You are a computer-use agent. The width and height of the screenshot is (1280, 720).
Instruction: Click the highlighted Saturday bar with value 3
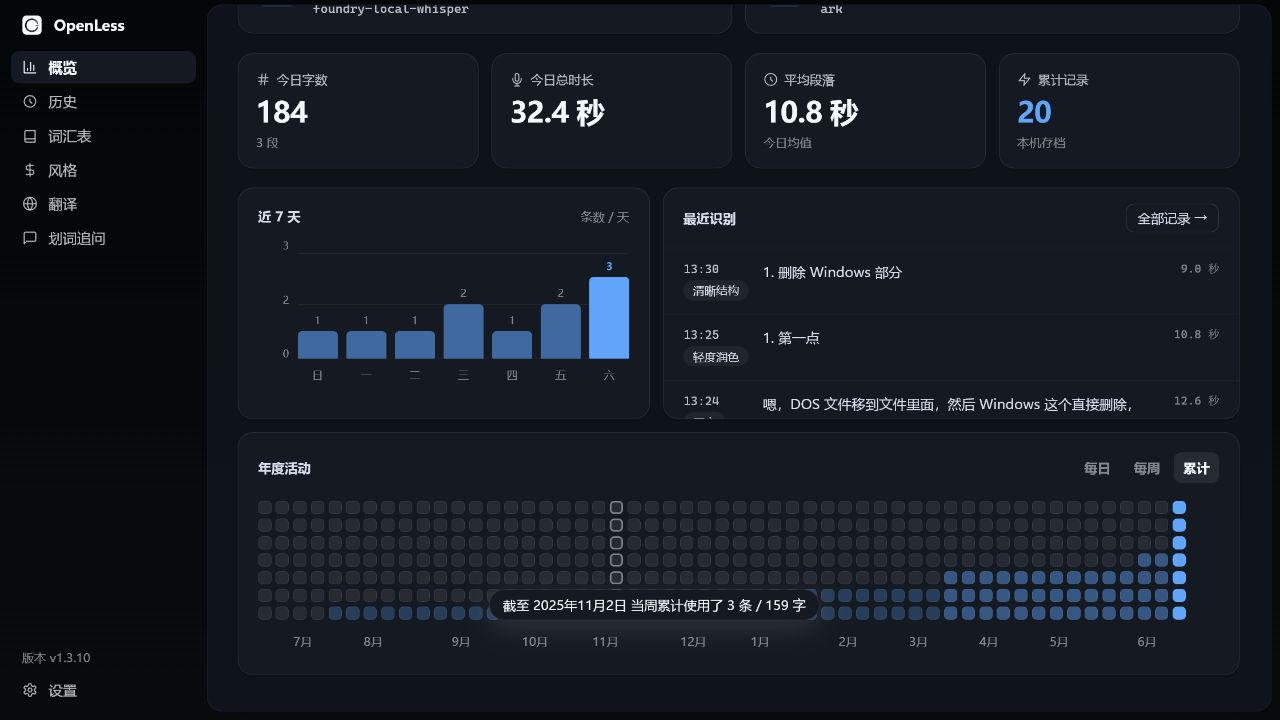coord(609,317)
